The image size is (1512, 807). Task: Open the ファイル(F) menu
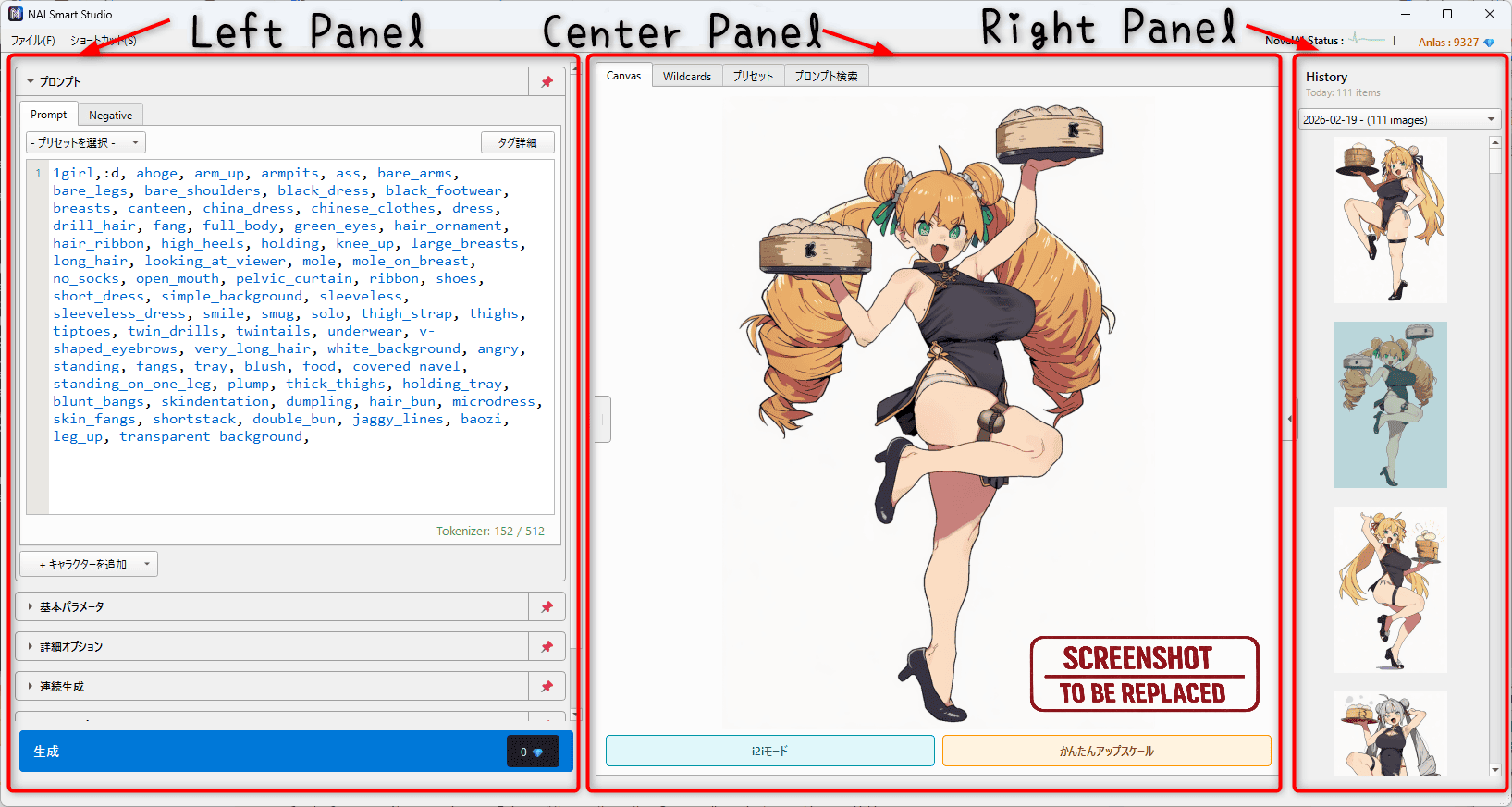(x=32, y=41)
